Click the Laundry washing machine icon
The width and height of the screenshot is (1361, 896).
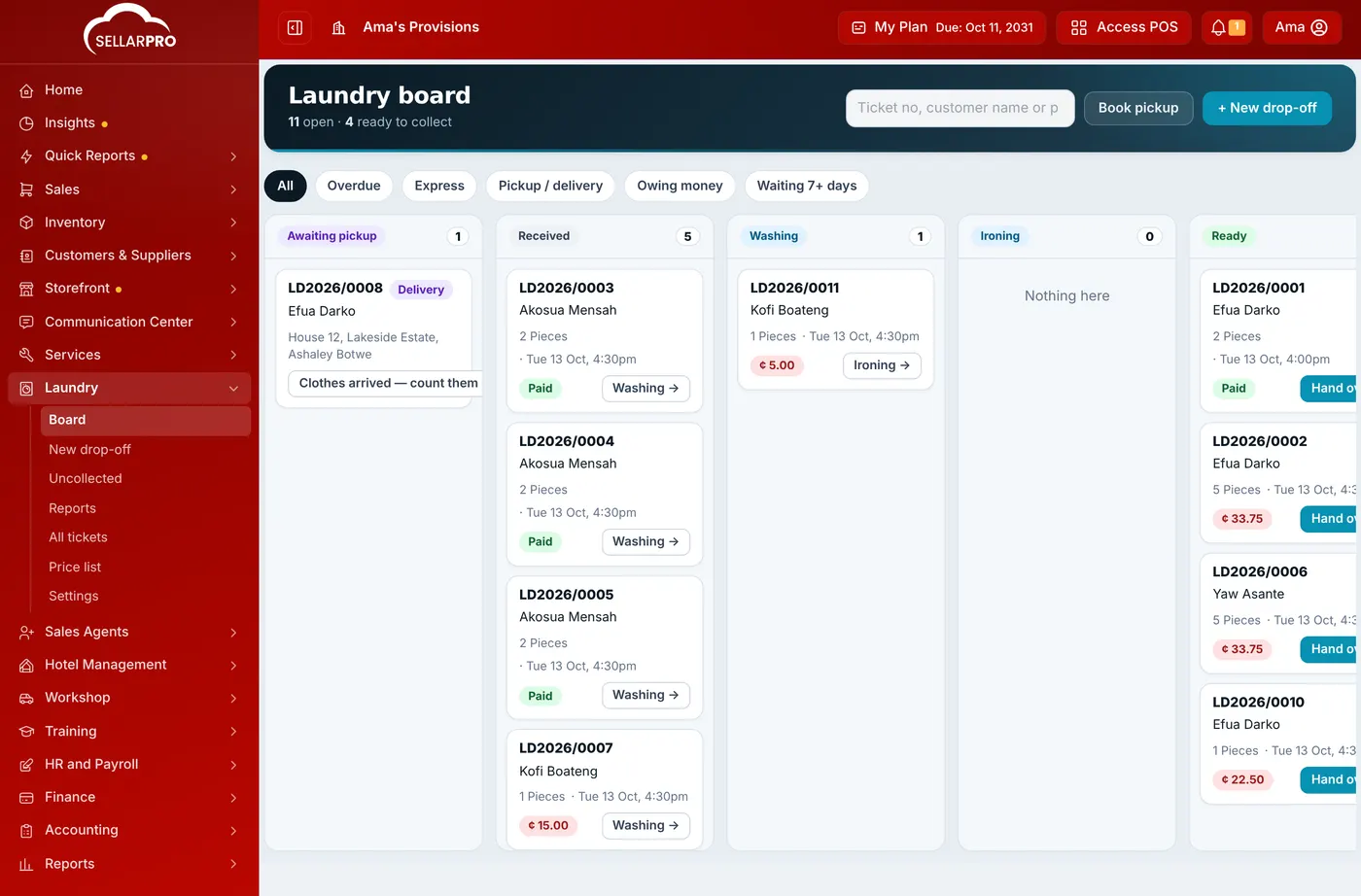click(x=26, y=388)
